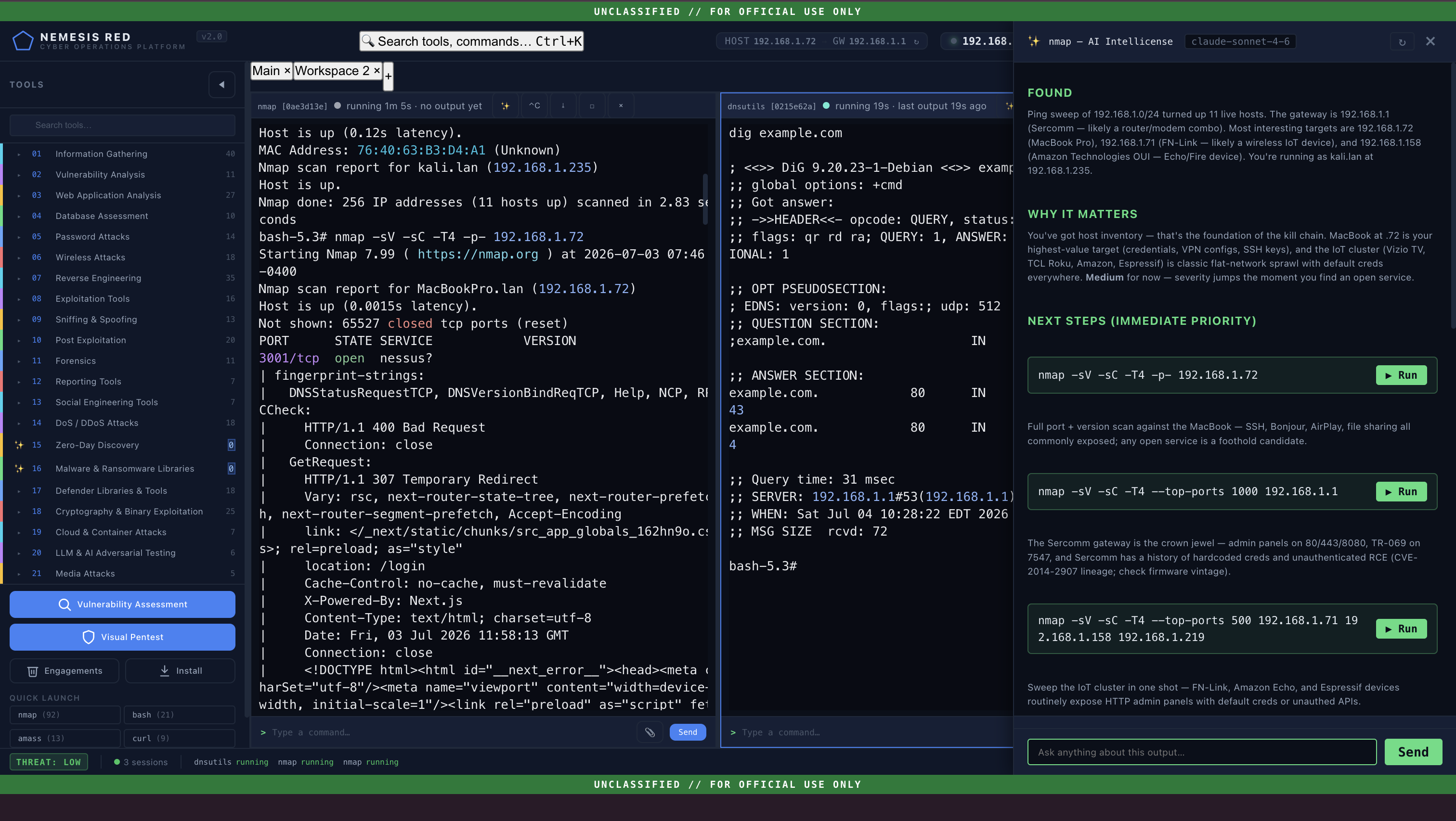Expand Web Application Analysis category
Screen dimensions: 1456x821
coord(123,195)
